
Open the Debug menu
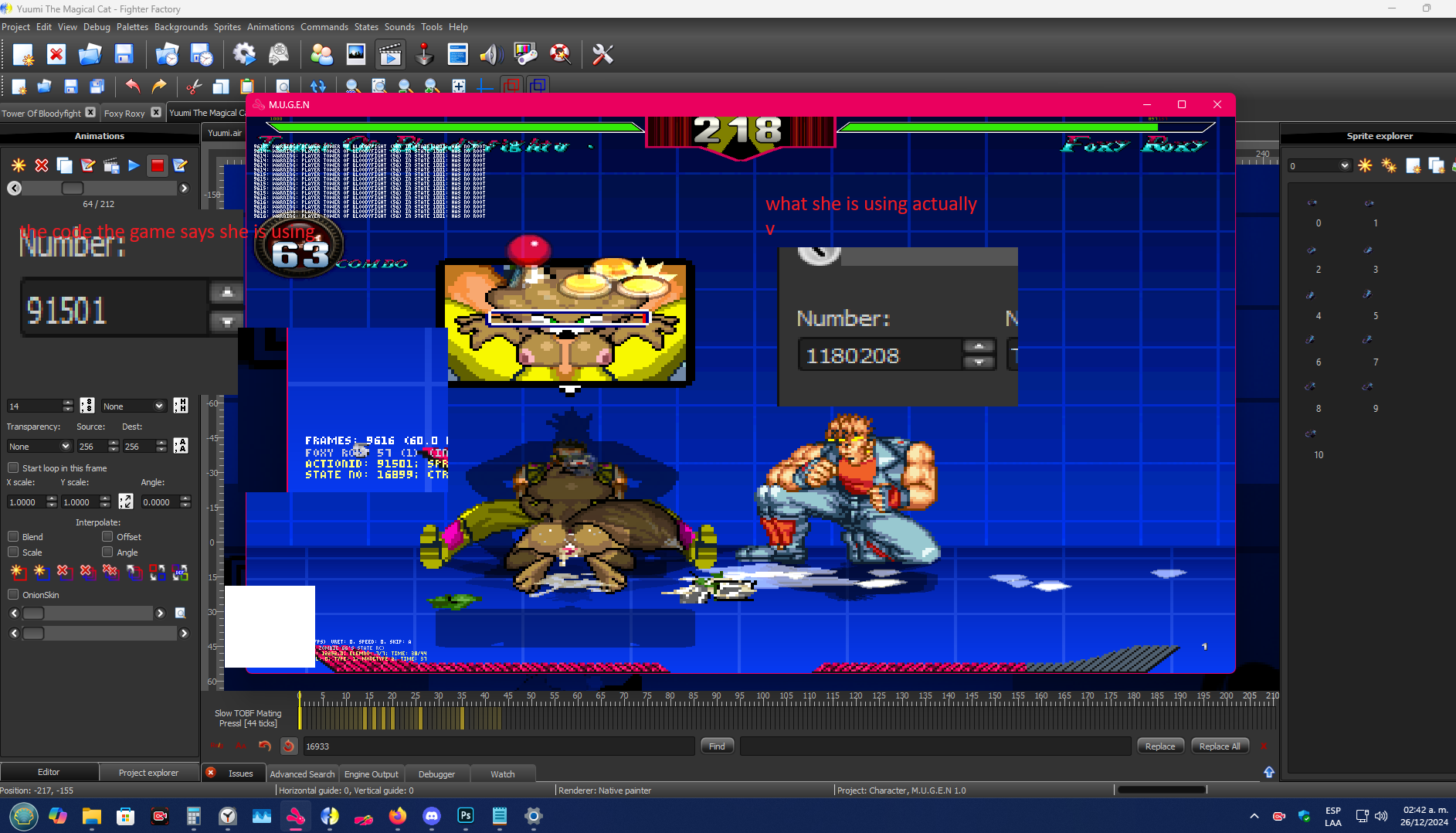[x=97, y=26]
